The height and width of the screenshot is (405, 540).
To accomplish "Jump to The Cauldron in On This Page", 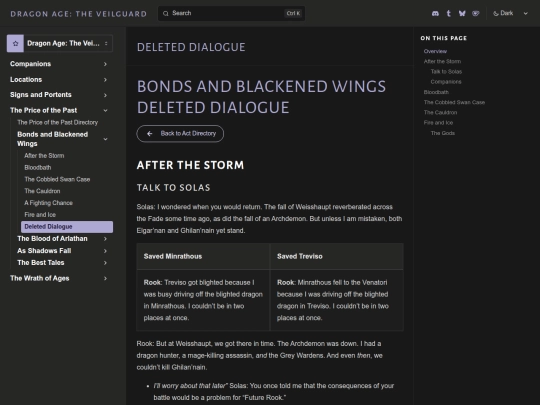I will [440, 112].
